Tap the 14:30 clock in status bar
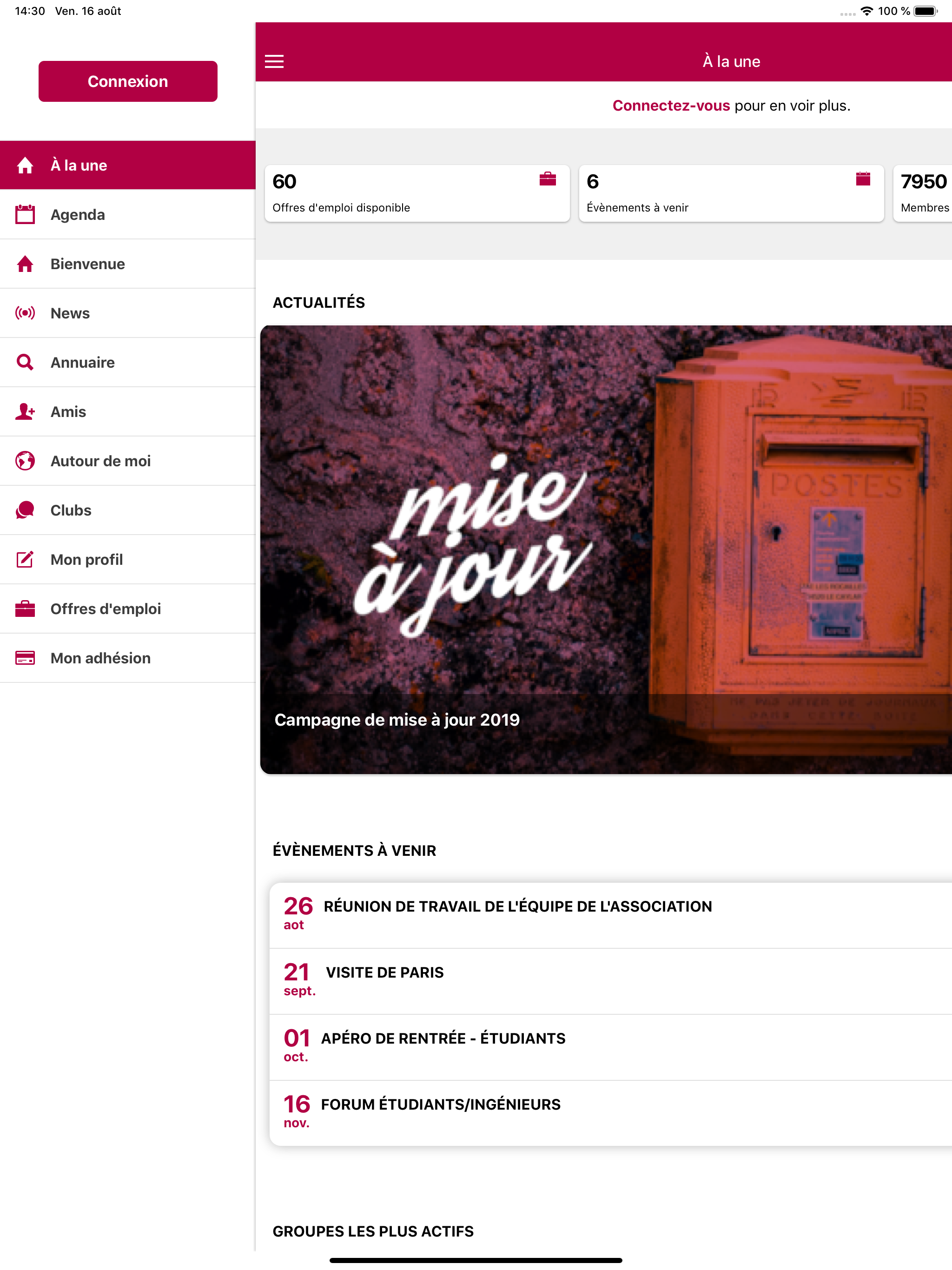 click(x=30, y=11)
